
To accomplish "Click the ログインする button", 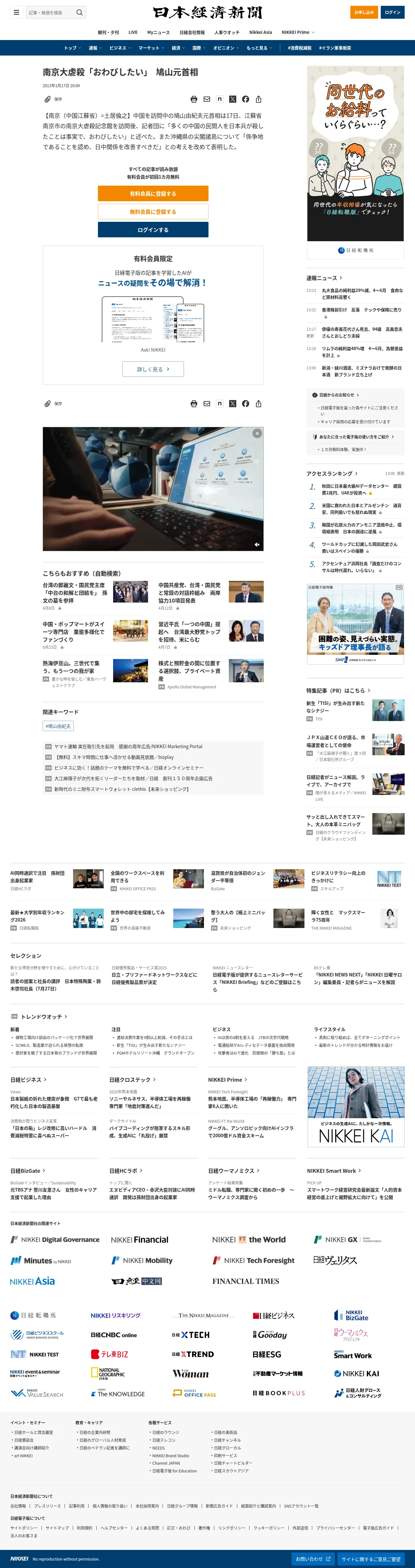I will [153, 230].
